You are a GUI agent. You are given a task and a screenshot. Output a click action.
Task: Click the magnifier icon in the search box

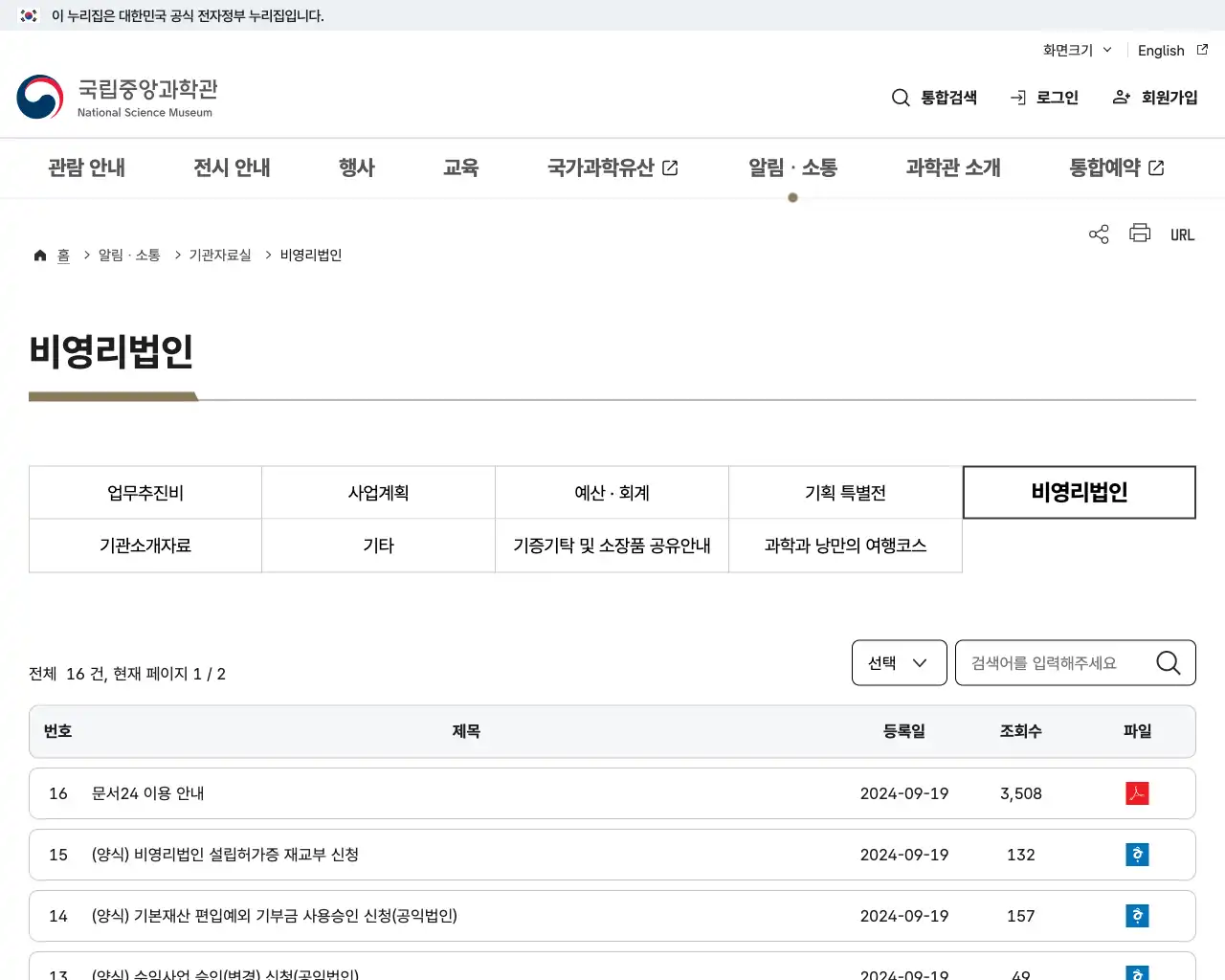(1168, 661)
